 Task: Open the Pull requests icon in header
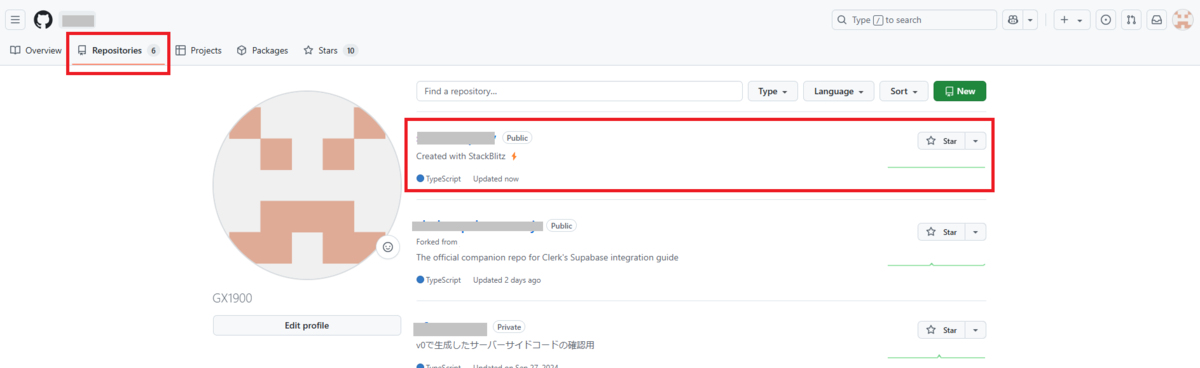click(x=1131, y=20)
